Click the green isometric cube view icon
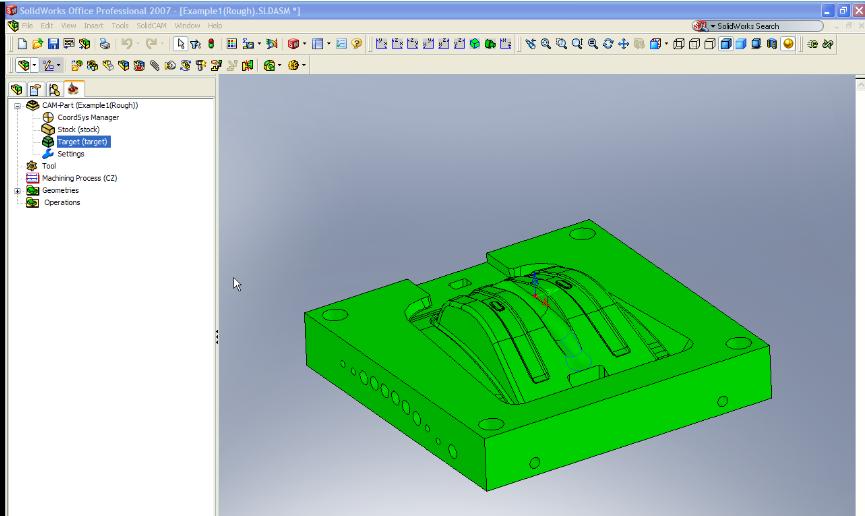 [x=474, y=44]
